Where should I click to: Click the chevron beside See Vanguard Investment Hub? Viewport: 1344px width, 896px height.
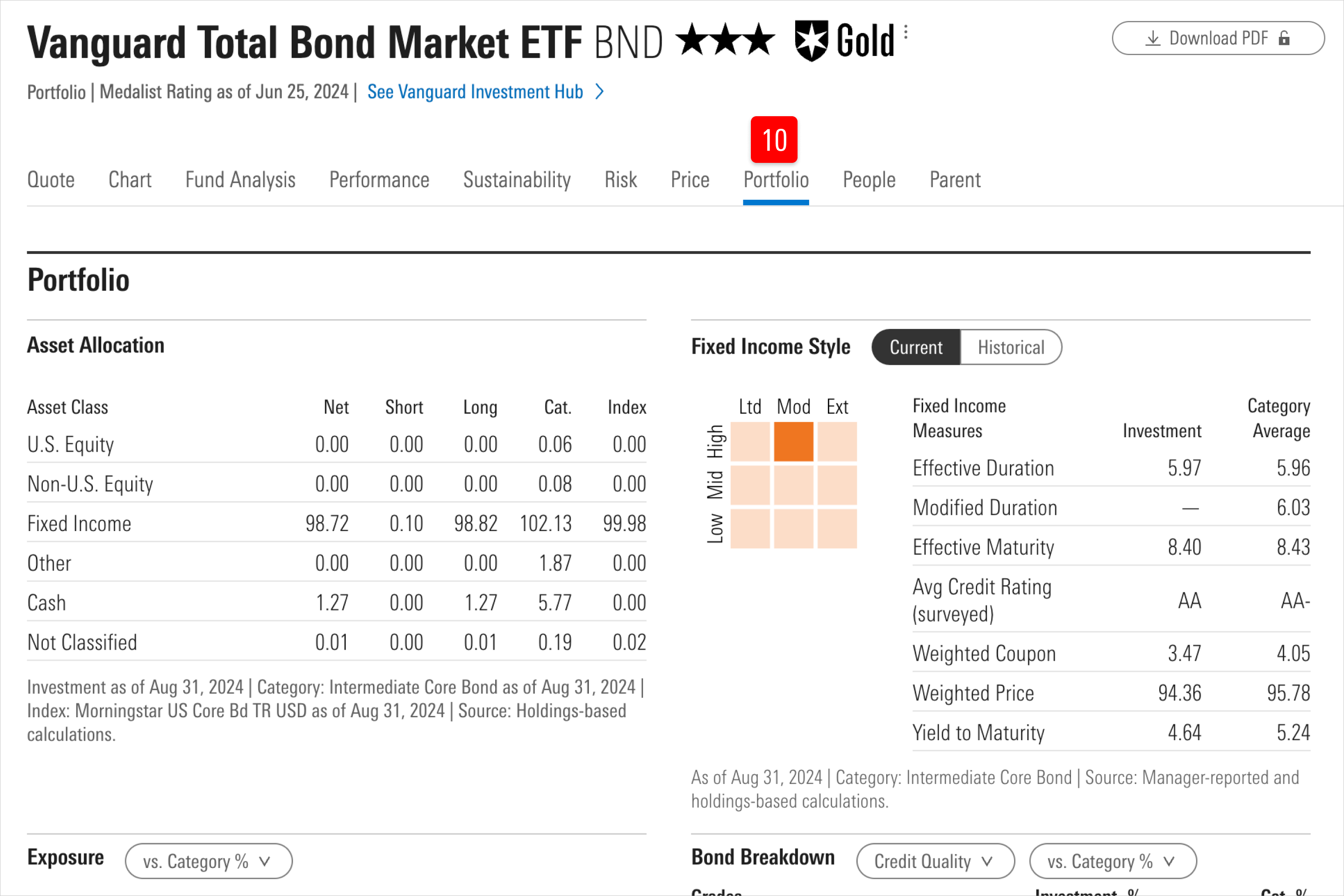599,91
